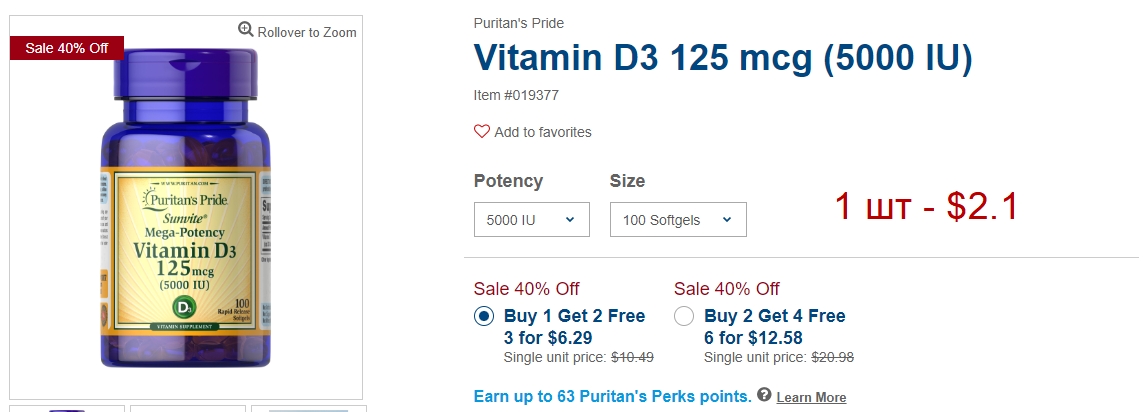The height and width of the screenshot is (412, 1146).
Task: Click the 3 for $6.29 price label
Action: click(x=547, y=338)
